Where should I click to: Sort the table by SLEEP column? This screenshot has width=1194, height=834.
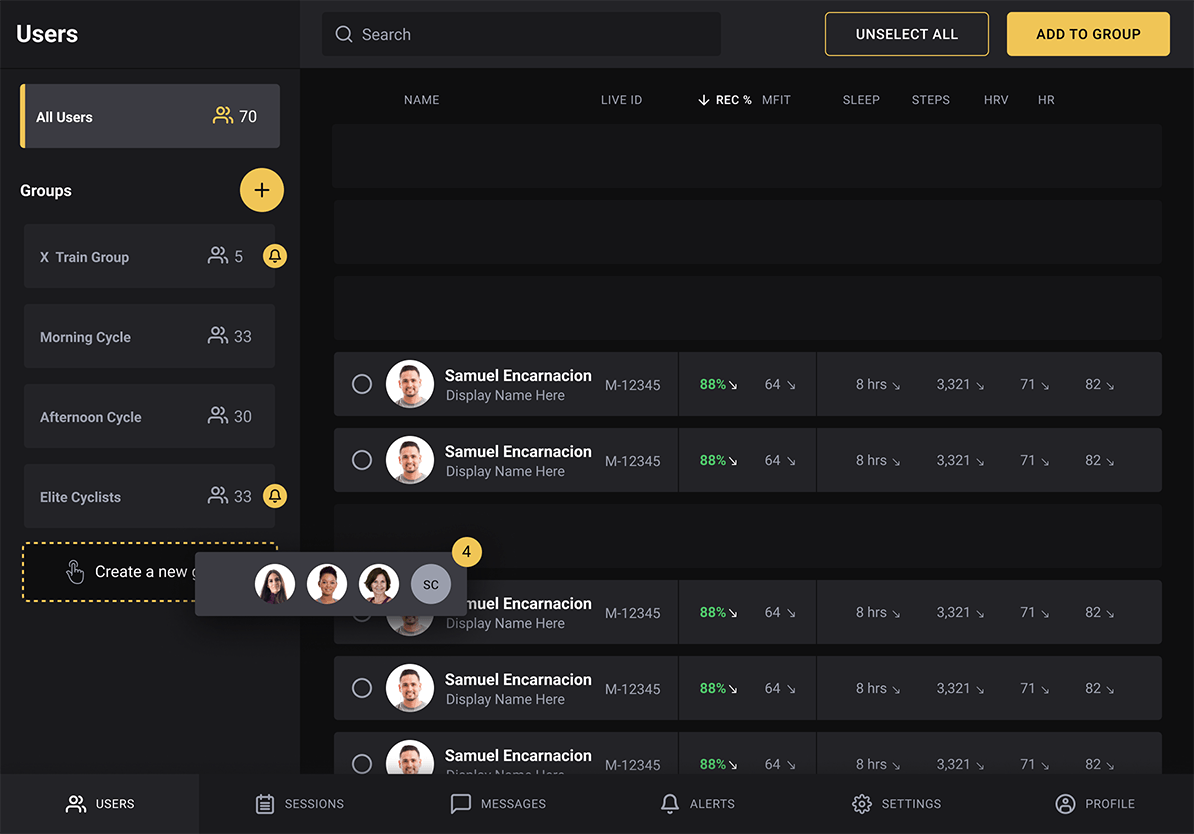click(861, 100)
